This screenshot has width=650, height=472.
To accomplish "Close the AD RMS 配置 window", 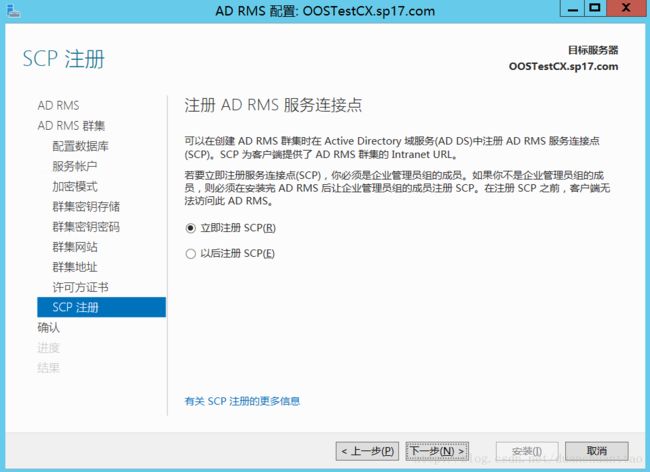I will [x=626, y=8].
